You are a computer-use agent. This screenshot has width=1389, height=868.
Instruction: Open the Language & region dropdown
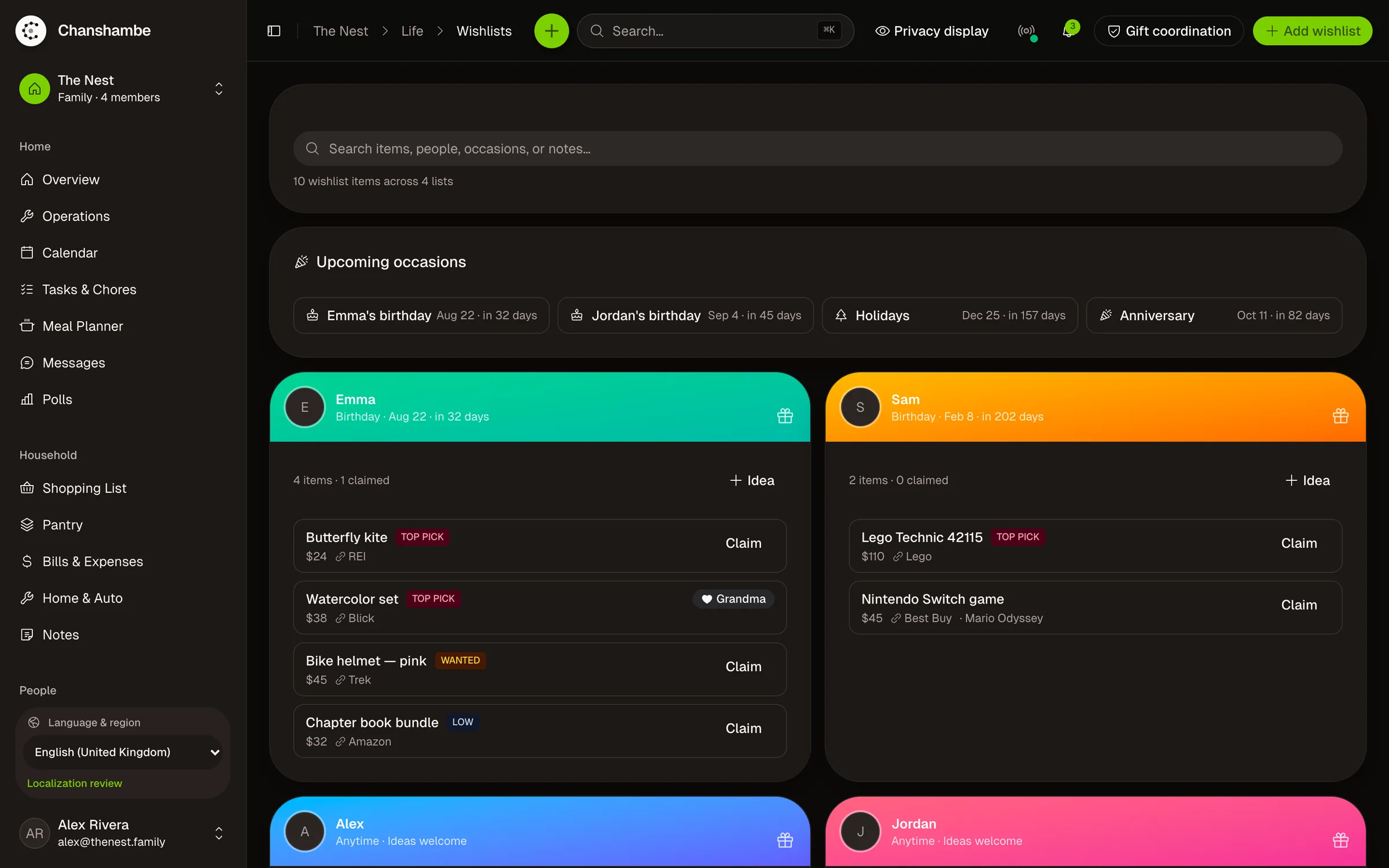coord(123,752)
